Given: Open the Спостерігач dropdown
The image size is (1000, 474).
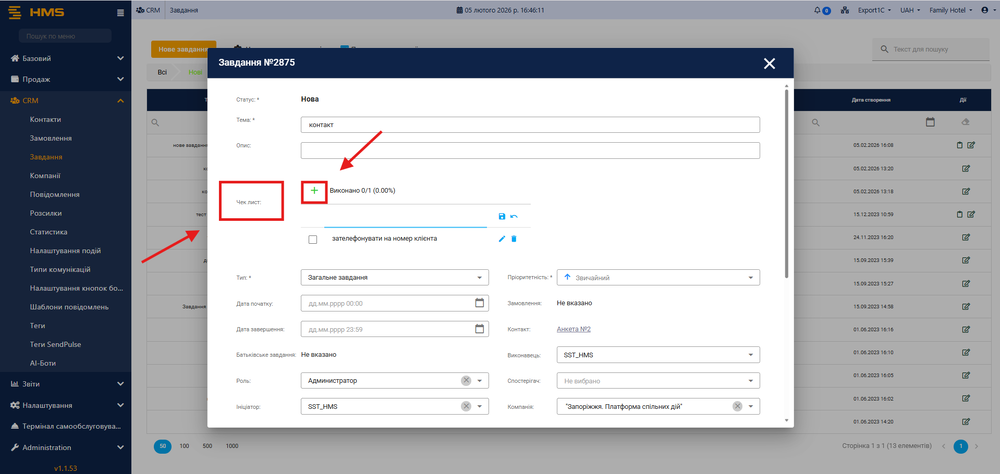Looking at the screenshot, I should tap(750, 381).
